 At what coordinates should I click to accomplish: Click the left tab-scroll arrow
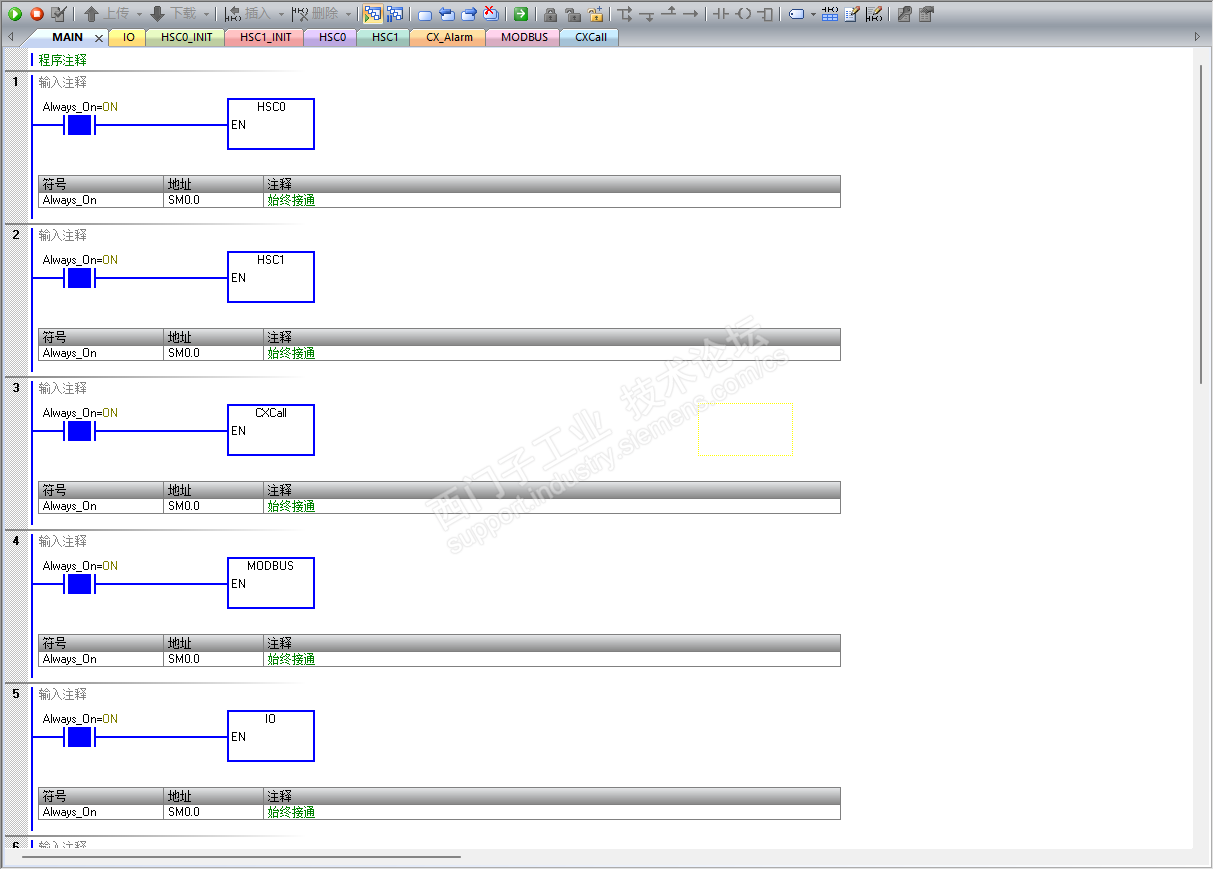click(x=10, y=37)
